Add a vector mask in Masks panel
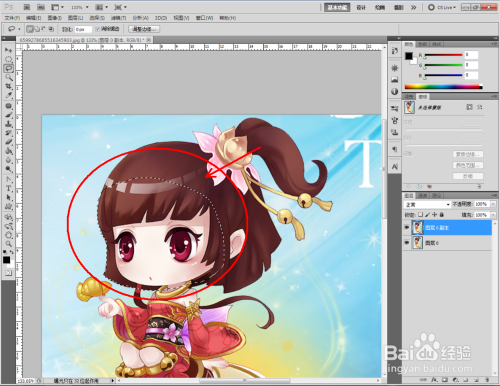 coord(480,107)
